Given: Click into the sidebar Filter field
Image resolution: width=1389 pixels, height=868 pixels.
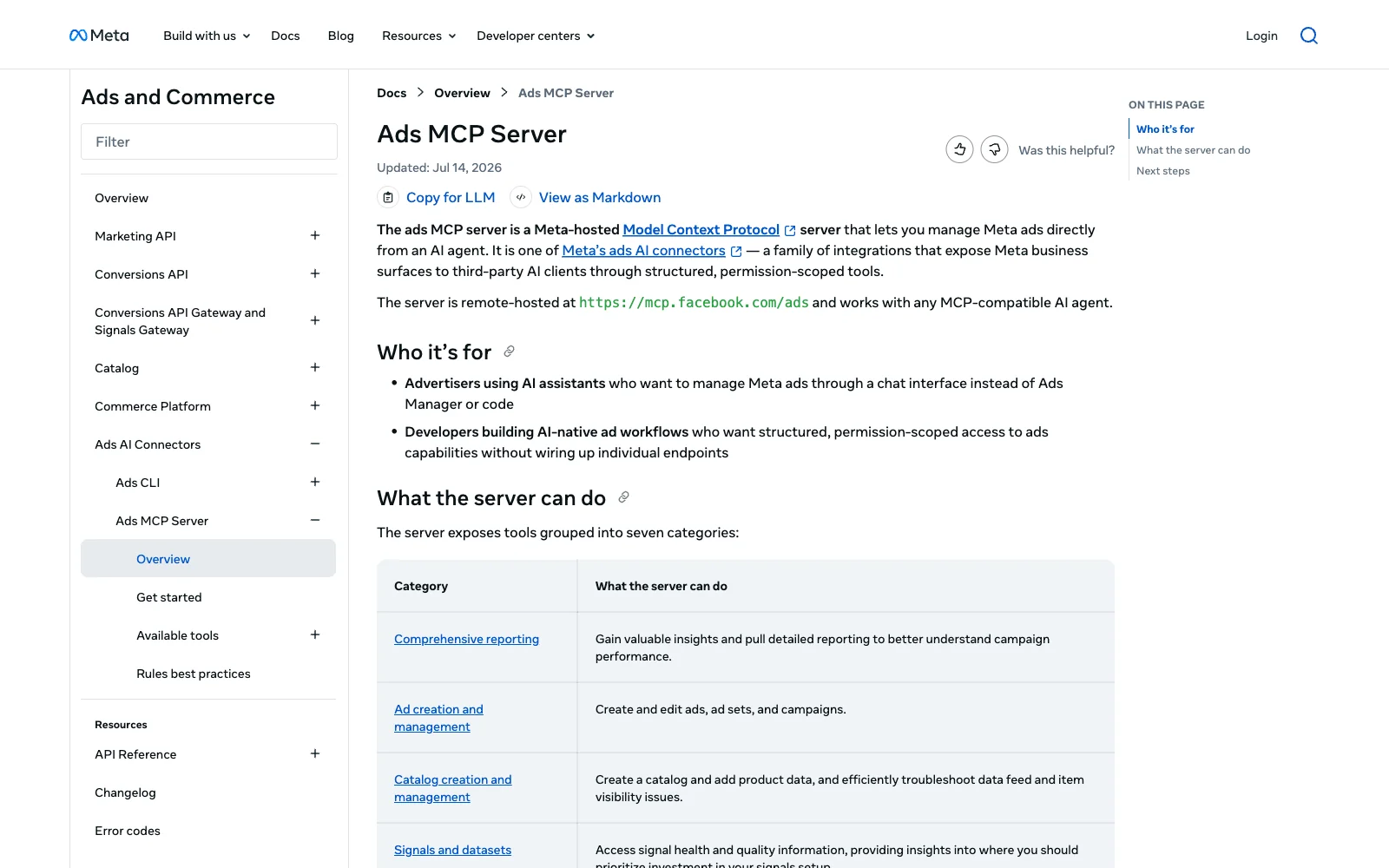Looking at the screenshot, I should [209, 141].
